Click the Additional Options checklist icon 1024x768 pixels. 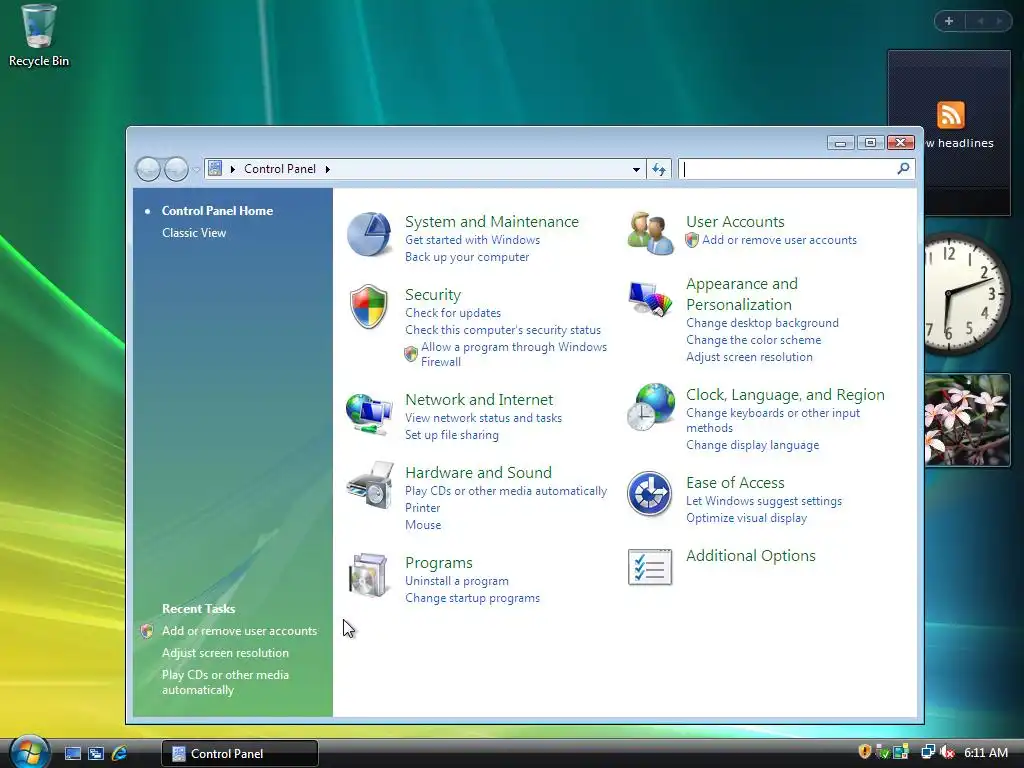(x=650, y=567)
